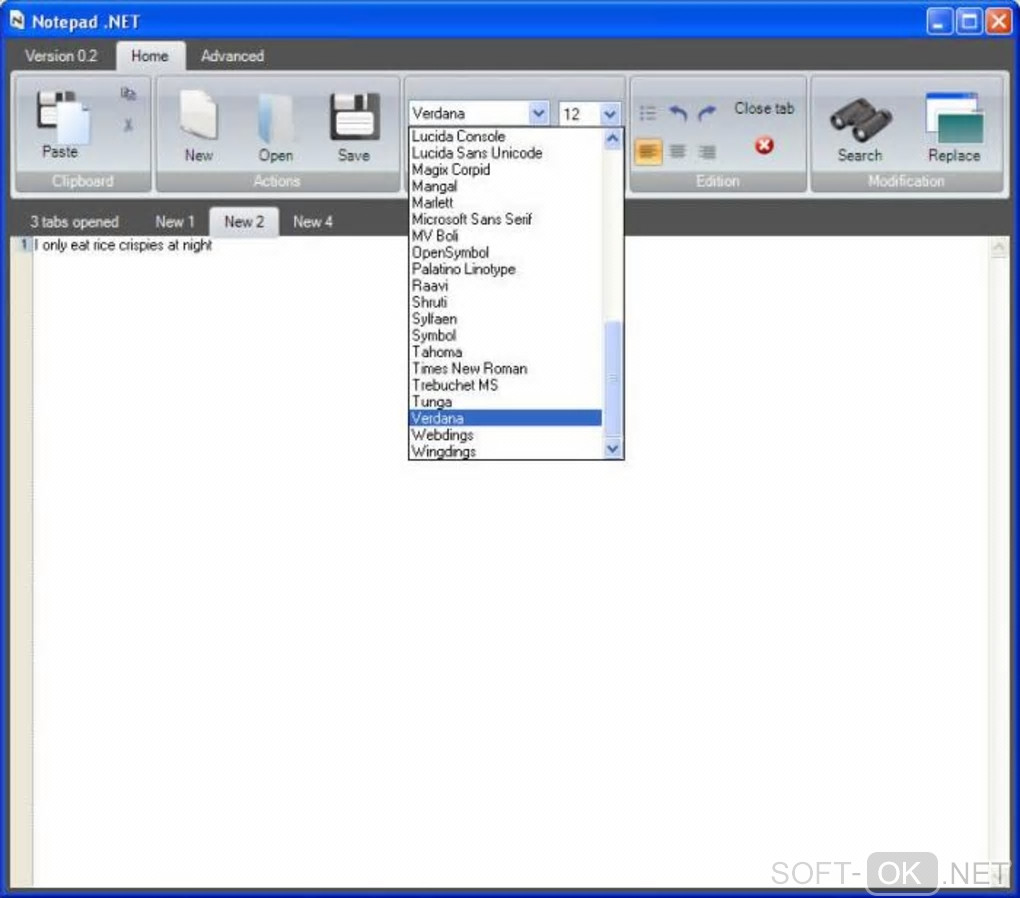Viewport: 1020px width, 898px height.
Task: Open the Replace tool icon
Action: [x=954, y=118]
